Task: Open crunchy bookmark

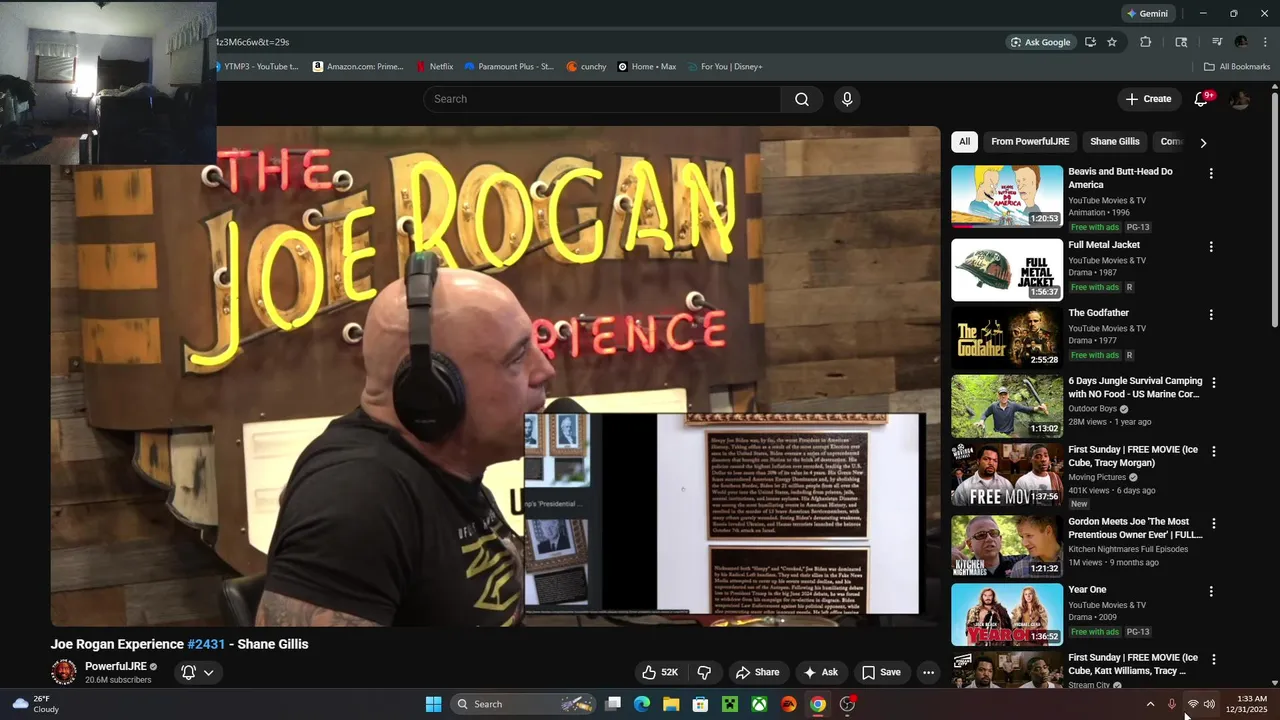Action: 586,67
